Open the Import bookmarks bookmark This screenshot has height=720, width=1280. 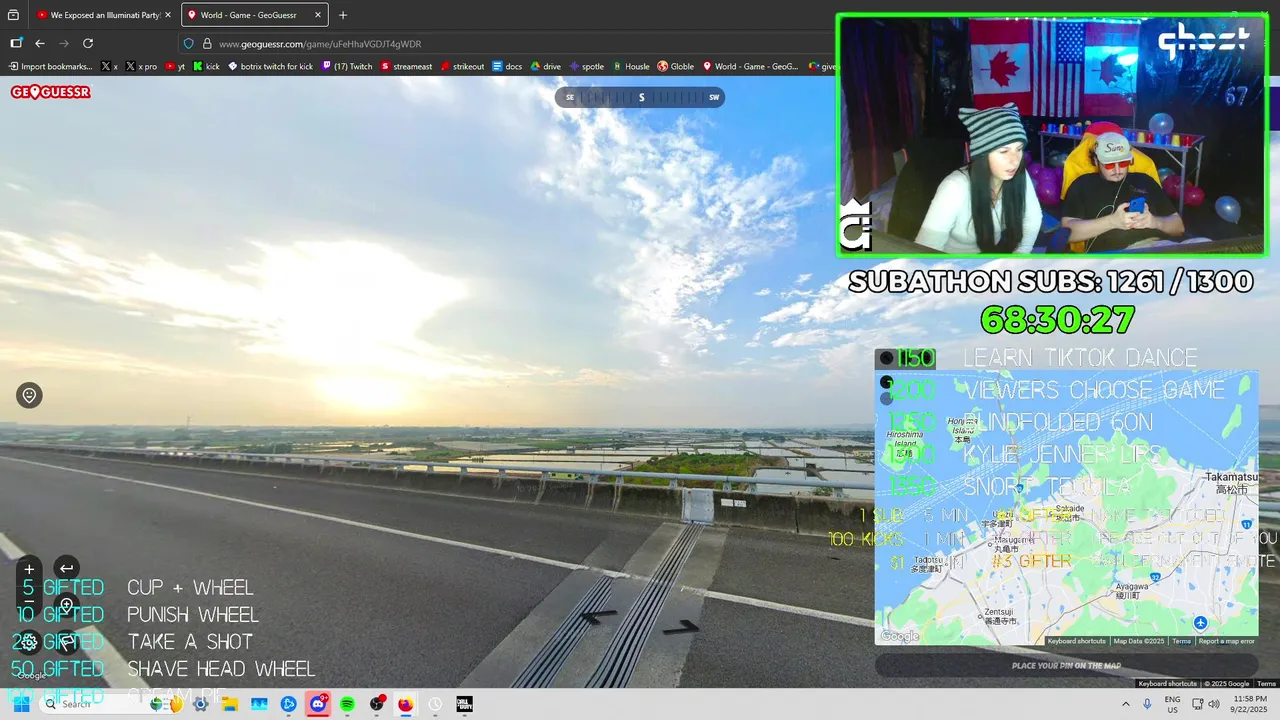(50, 67)
